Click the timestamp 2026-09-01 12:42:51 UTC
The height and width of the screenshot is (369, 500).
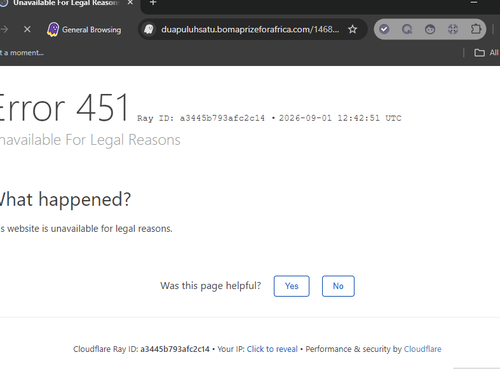coord(340,118)
